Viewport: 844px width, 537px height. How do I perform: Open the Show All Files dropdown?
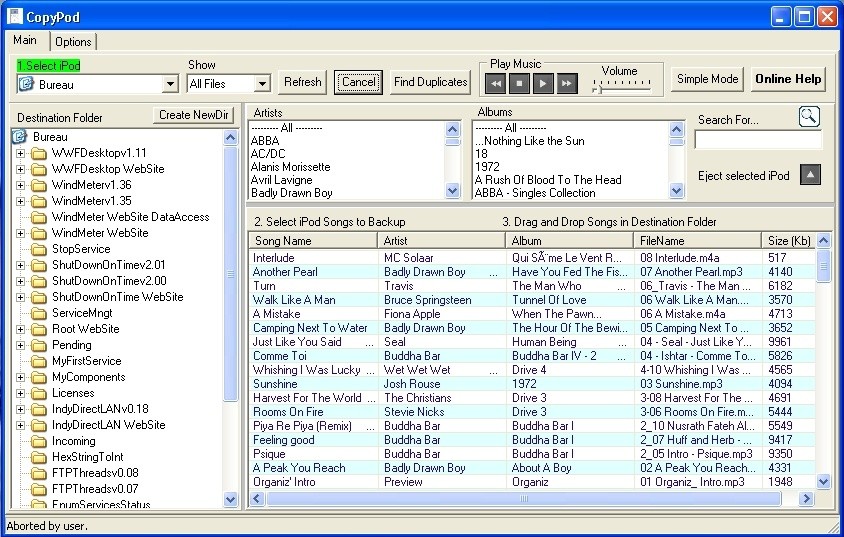(262, 84)
